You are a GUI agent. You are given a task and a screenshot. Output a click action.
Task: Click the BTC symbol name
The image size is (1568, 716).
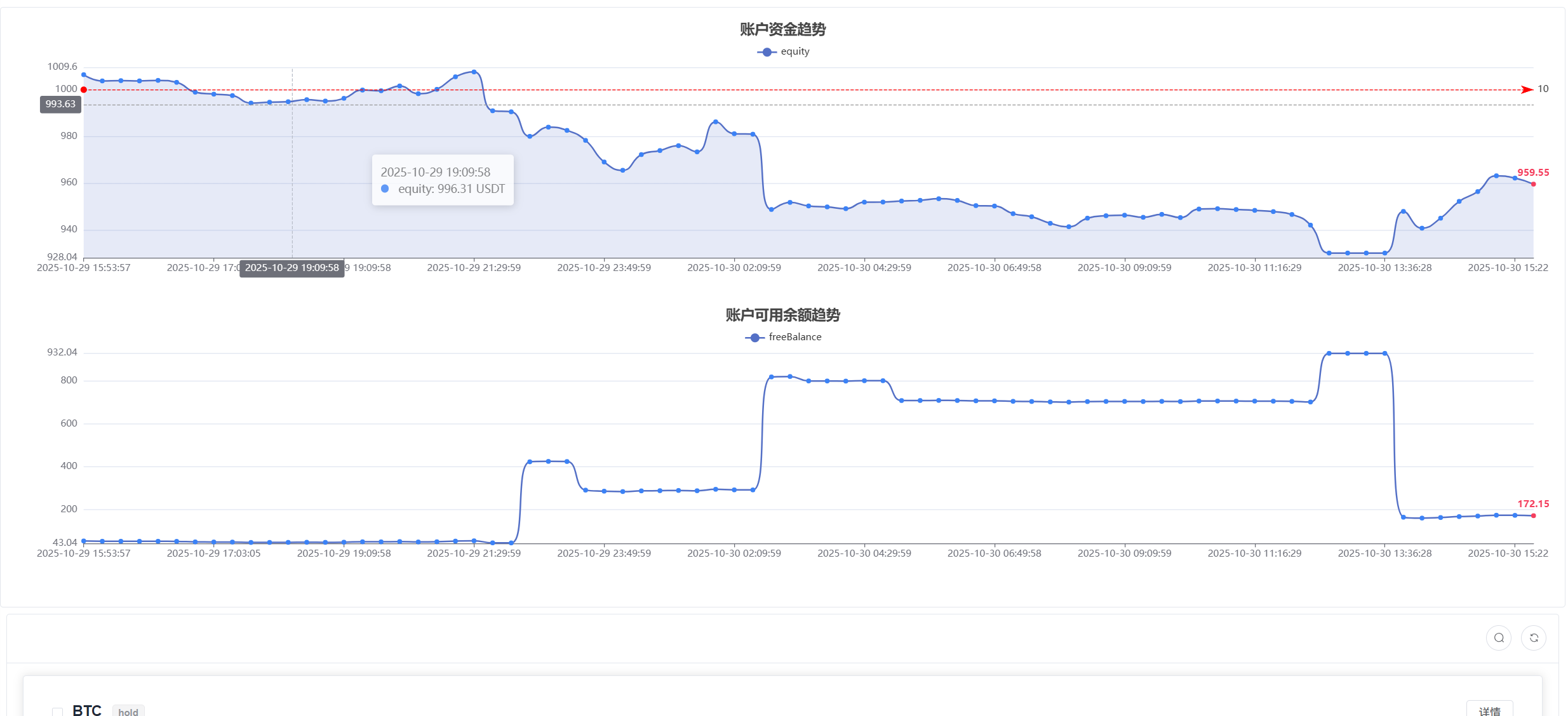pyautogui.click(x=87, y=710)
